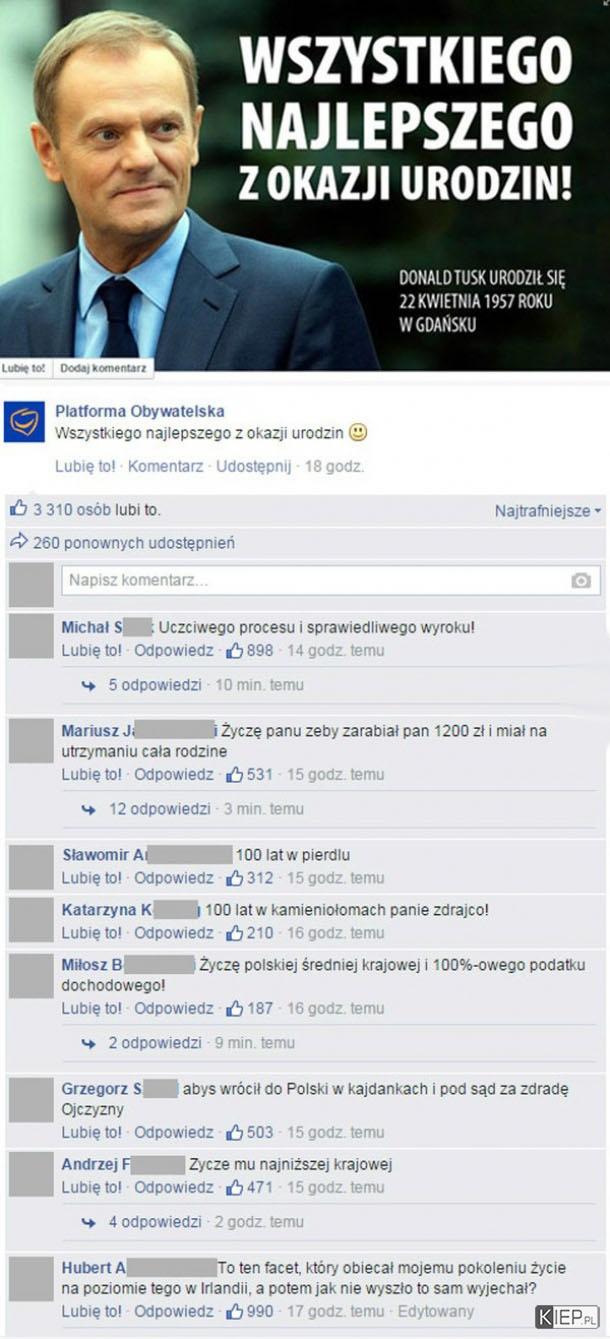This screenshot has width=610, height=1339.
Task: Click the like icon showing 990 likes
Action: 235,1311
